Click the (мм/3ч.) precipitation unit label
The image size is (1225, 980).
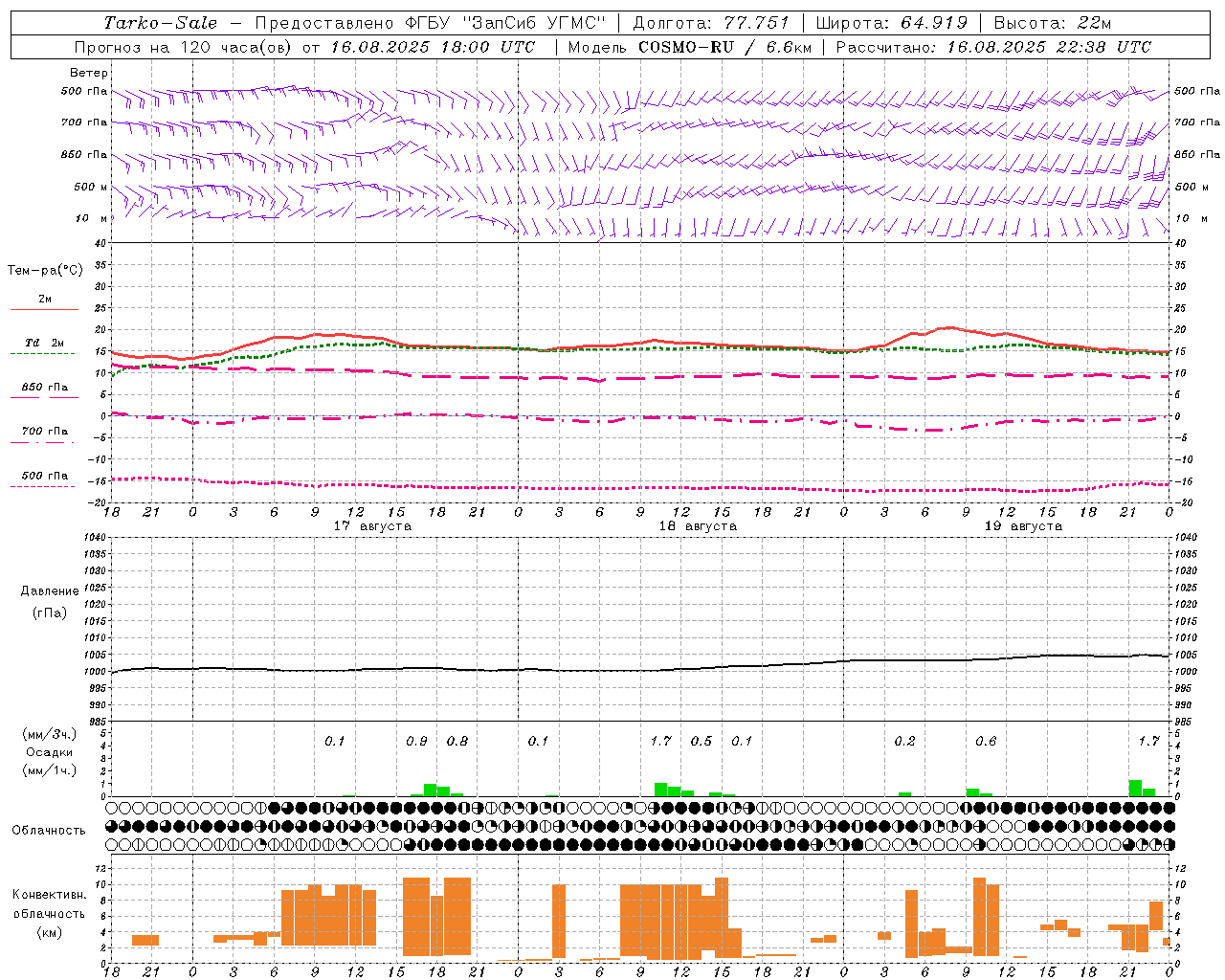click(x=49, y=734)
